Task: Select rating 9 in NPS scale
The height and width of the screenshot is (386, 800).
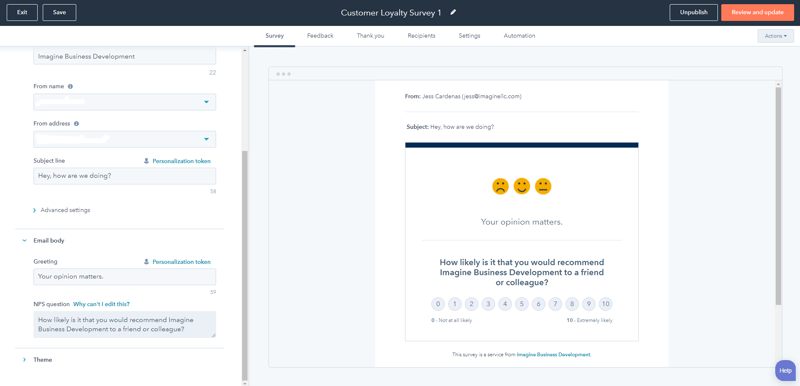Action: pyautogui.click(x=589, y=304)
